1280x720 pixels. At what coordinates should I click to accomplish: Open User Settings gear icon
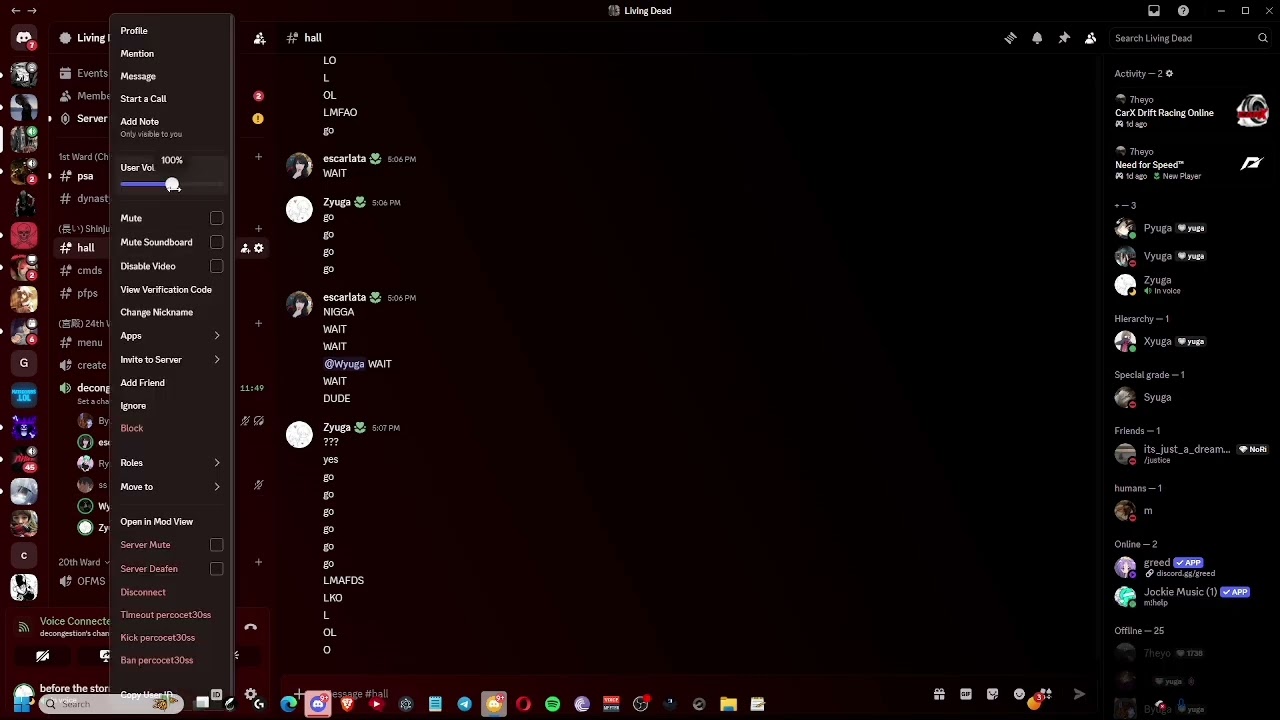coord(251,694)
